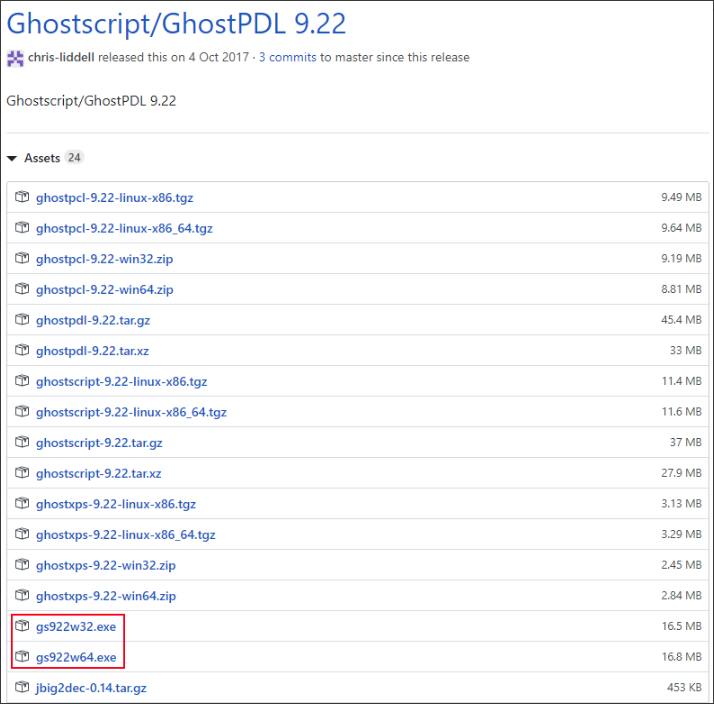The image size is (714, 704).
Task: Click the package icon beside gs922w64.exe
Action: pyautogui.click(x=22, y=657)
